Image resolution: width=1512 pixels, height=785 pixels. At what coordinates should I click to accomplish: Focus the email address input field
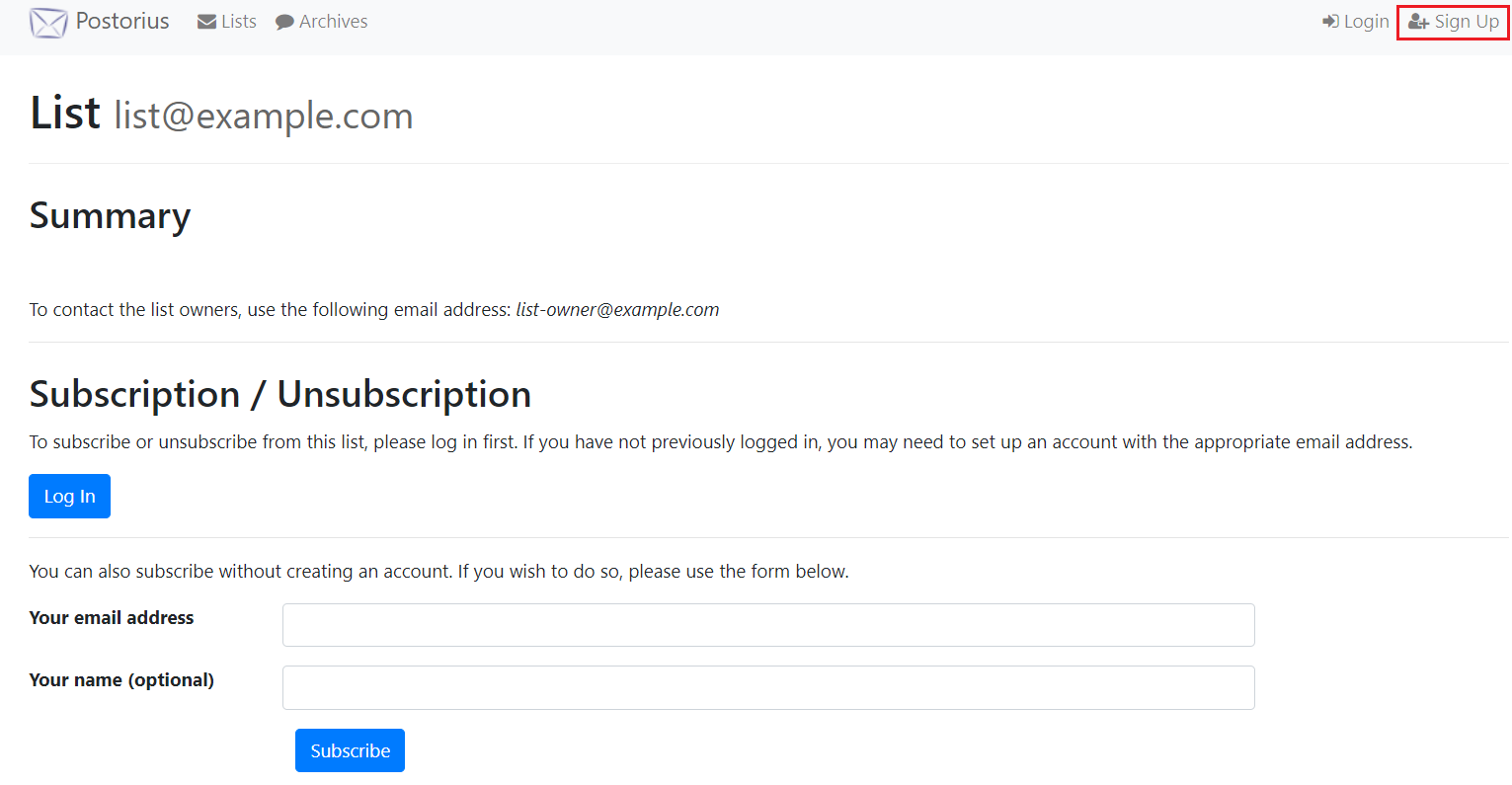click(x=768, y=625)
